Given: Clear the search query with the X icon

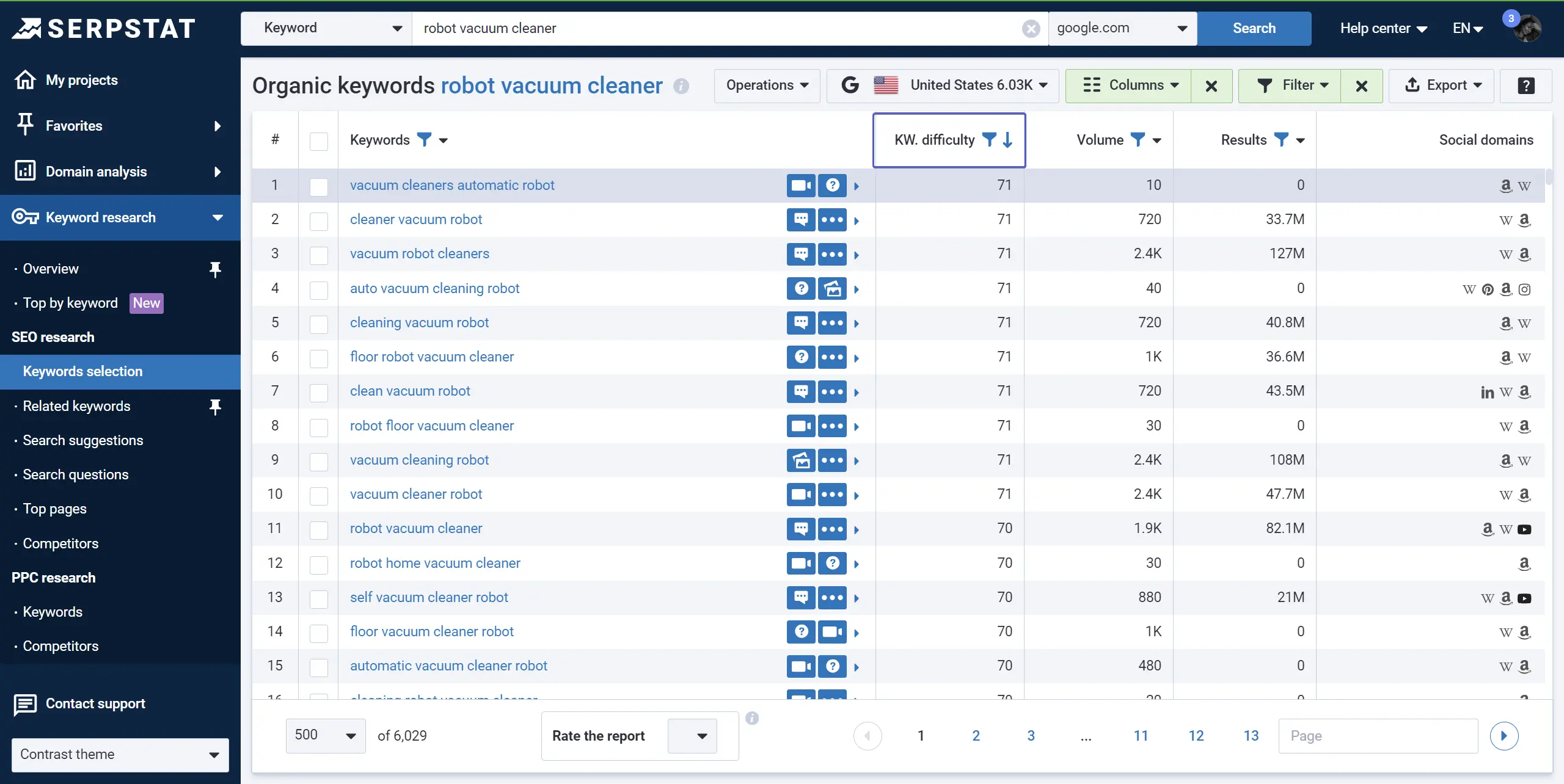Looking at the screenshot, I should (x=1031, y=29).
